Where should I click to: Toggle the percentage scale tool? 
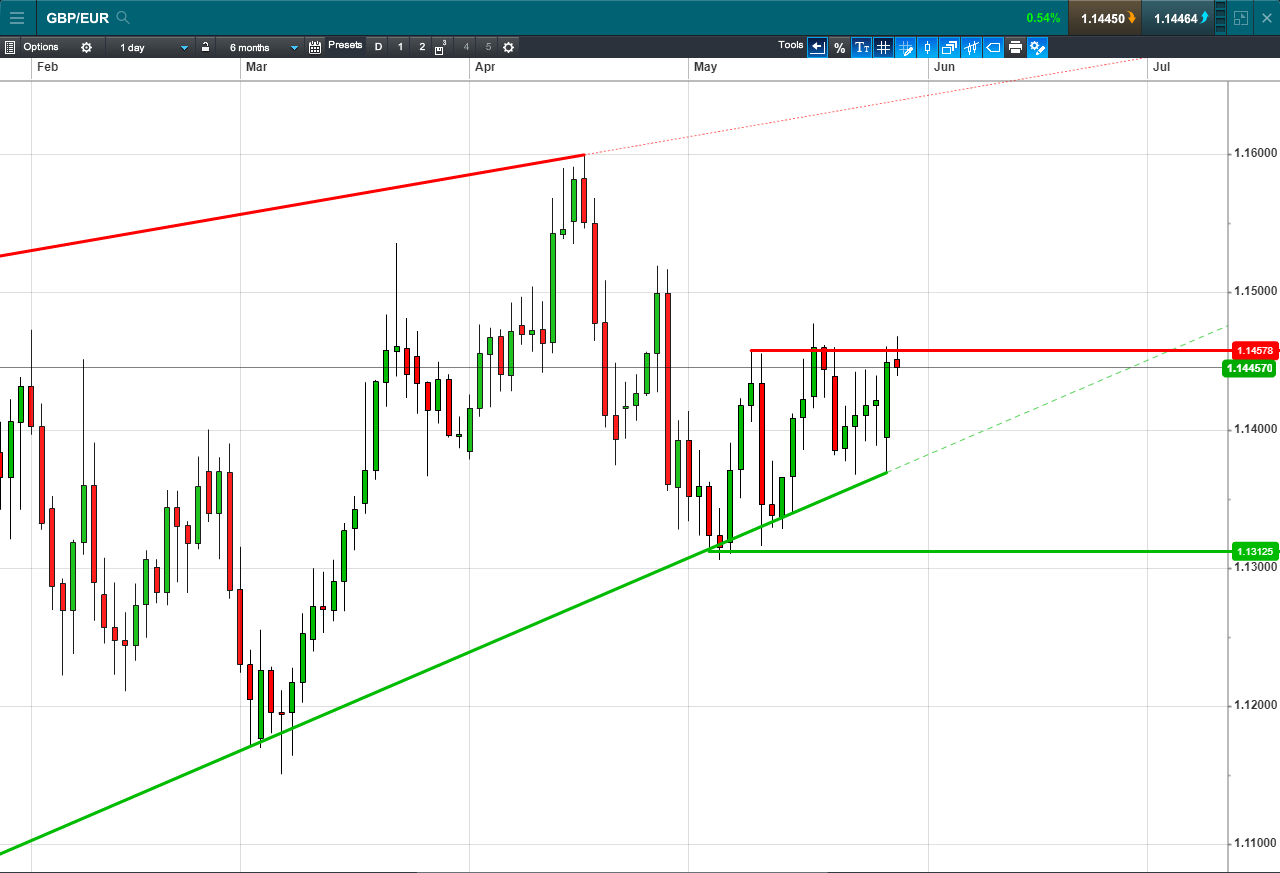tap(839, 47)
